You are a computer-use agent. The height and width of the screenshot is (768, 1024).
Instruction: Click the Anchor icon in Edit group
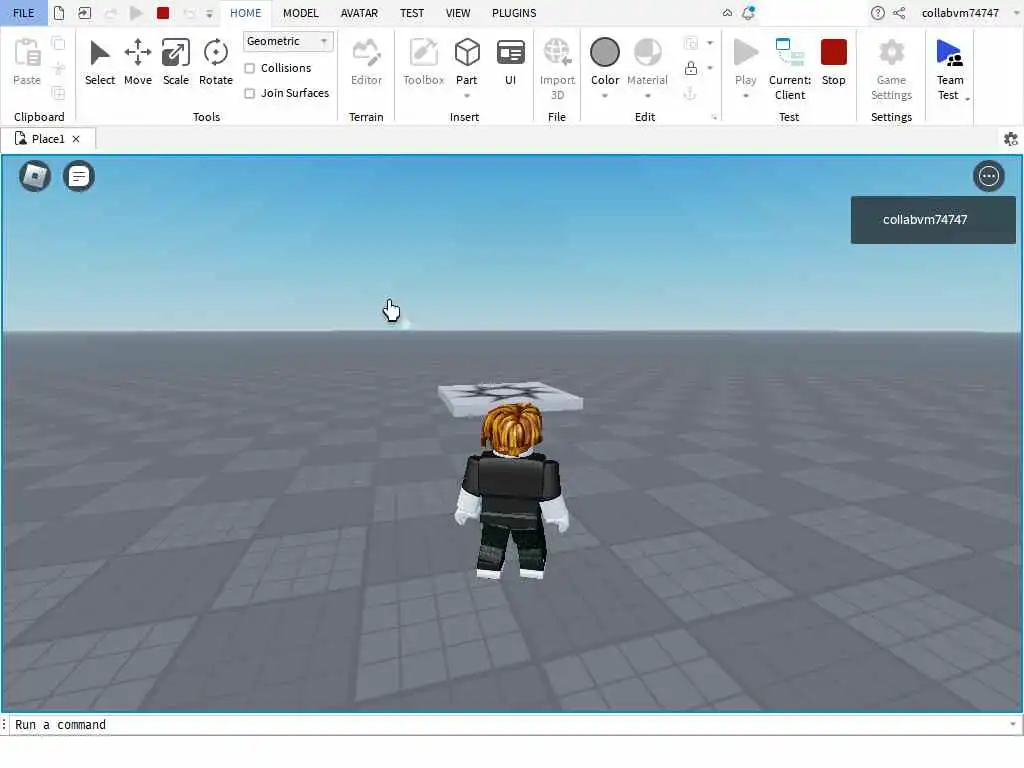[690, 94]
